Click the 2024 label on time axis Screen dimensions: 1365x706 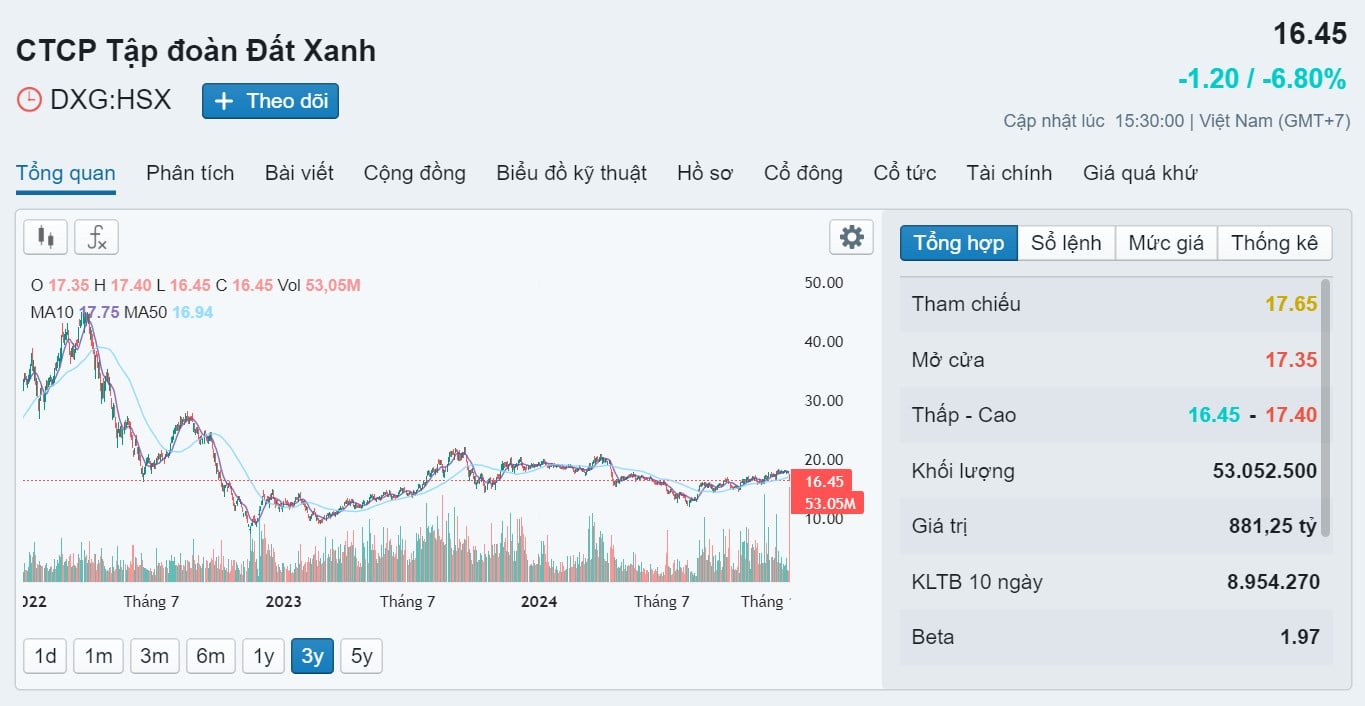[540, 602]
